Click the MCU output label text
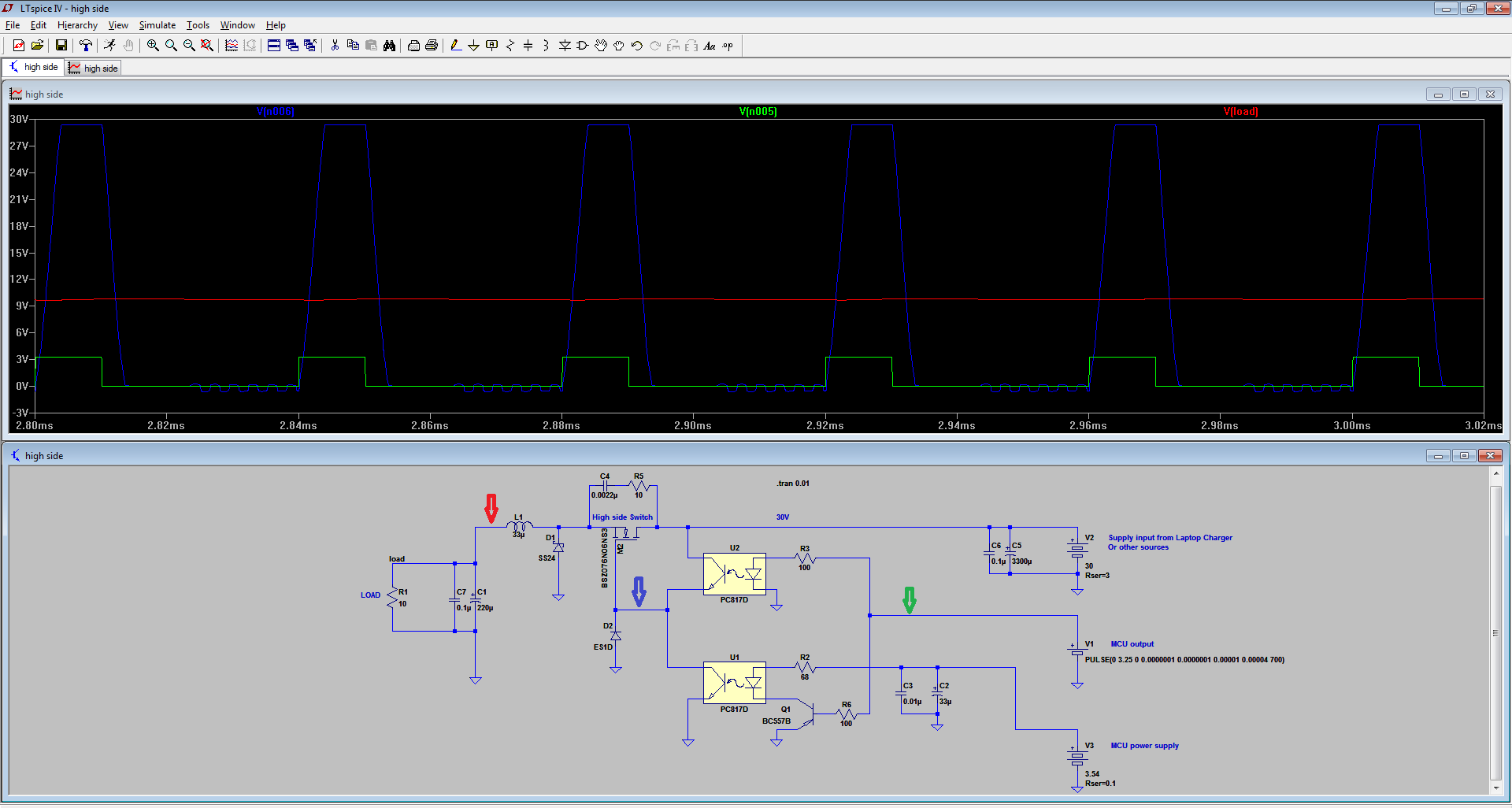This screenshot has height=808, width=1512. point(1132,644)
